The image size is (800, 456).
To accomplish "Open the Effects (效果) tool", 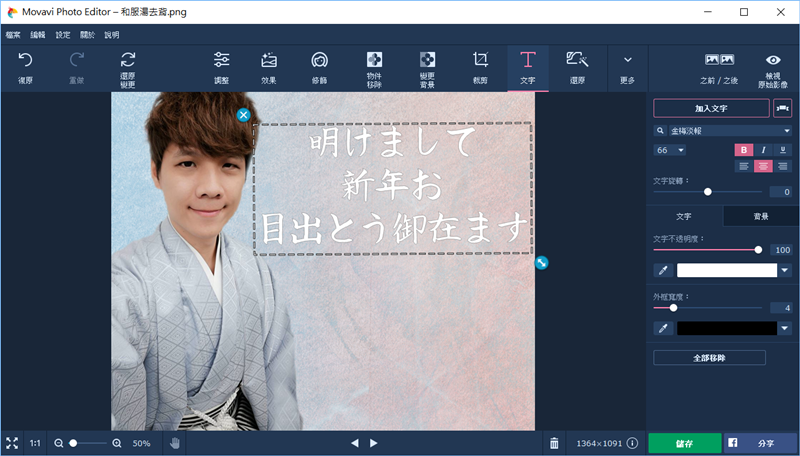I will pyautogui.click(x=269, y=68).
